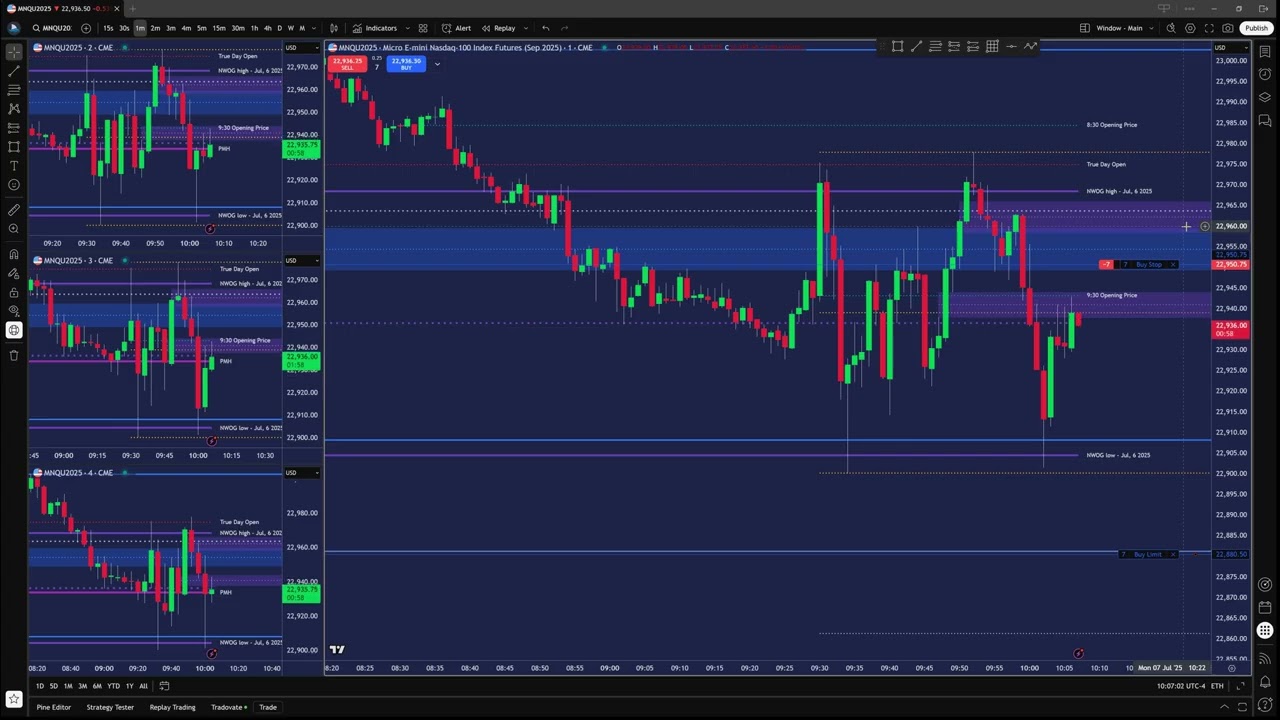
Task: Open chart settings hexagon icon
Action: pos(1190,28)
